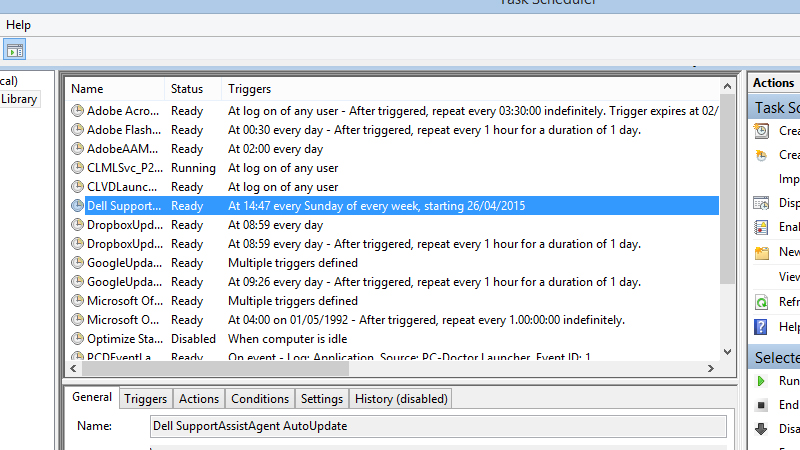800x450 pixels.
Task: Select the AdobeAAM... task clock icon
Action: [x=77, y=148]
